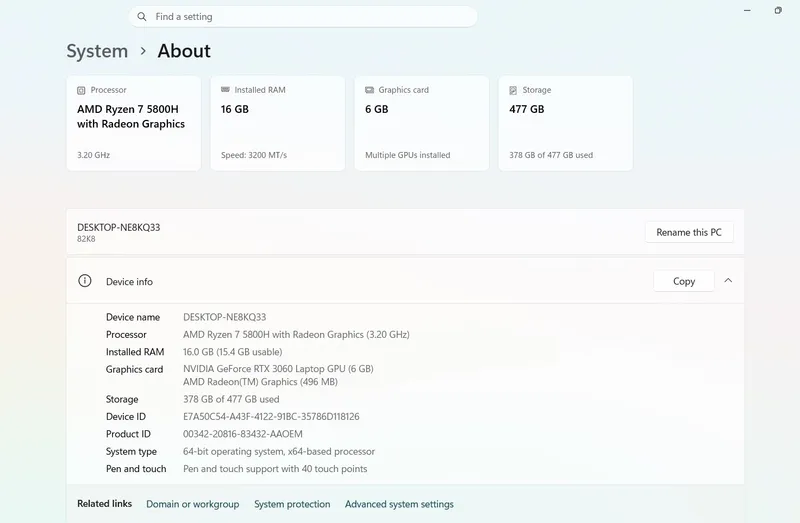Click the Device name value DESKTOP-NE8KQ33 row
This screenshot has width=800, height=523.
pos(224,317)
